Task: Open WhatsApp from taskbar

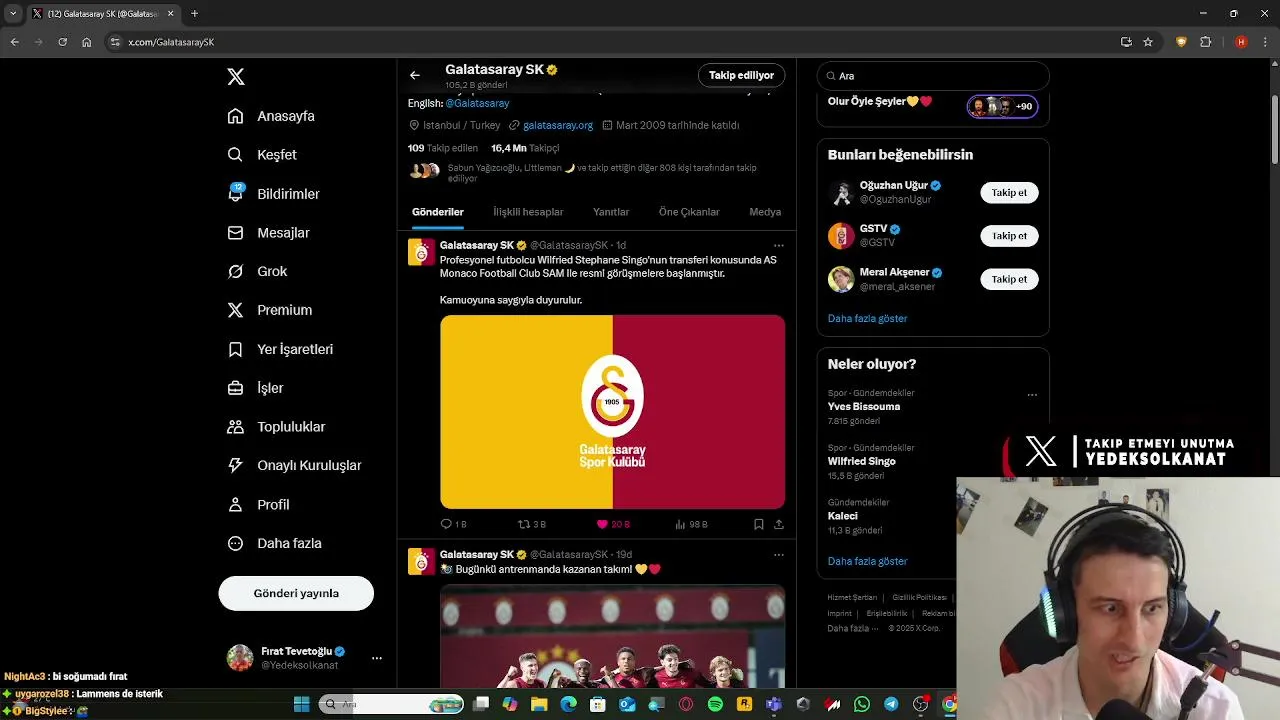Action: click(x=862, y=704)
